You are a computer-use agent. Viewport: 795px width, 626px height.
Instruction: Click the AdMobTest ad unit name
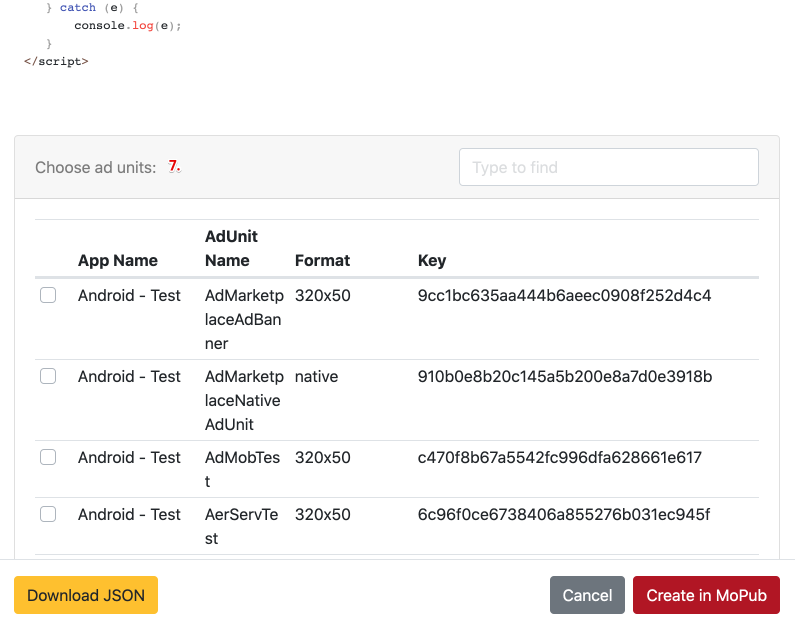pos(242,469)
